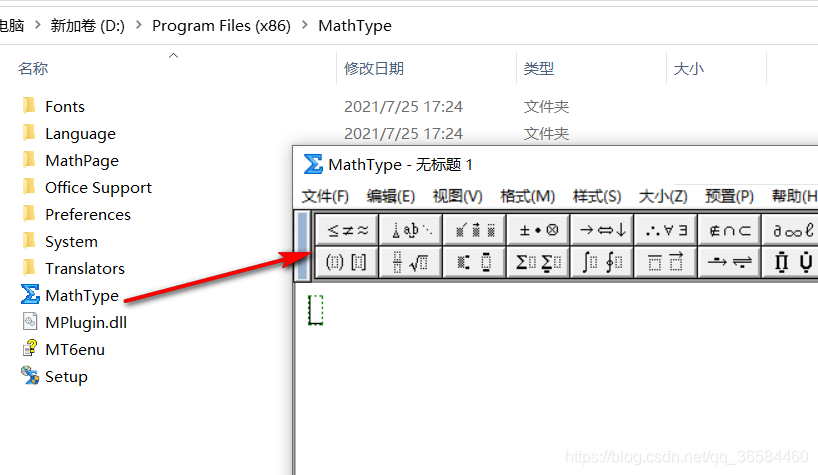Open the miscellaneous symbols palette (∂∞ℓ)

[790, 230]
